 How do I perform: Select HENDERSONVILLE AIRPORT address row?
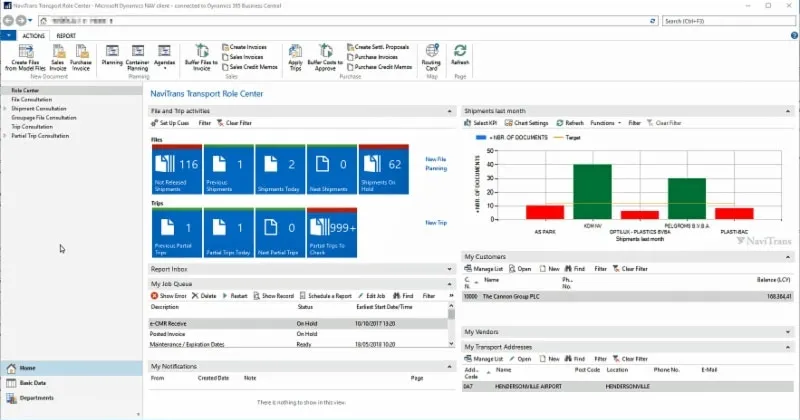[628, 386]
